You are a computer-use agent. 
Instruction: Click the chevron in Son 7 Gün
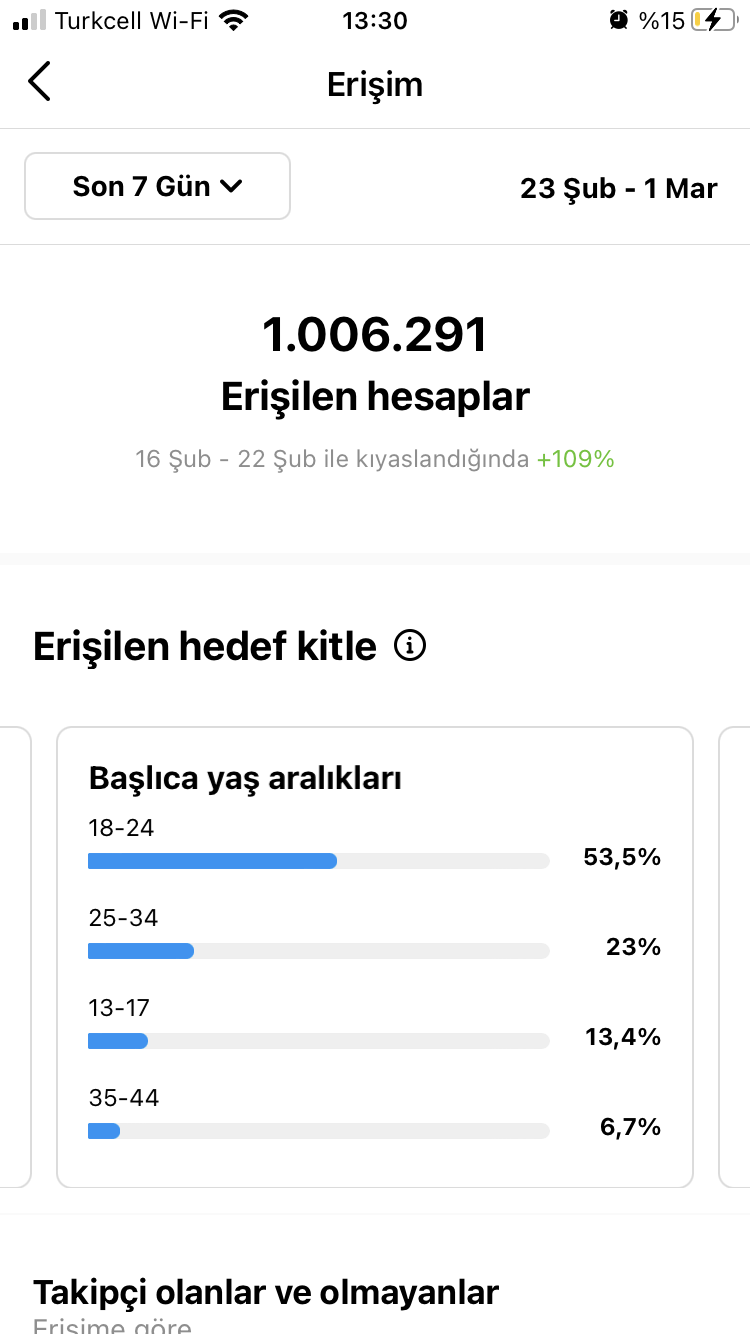(231, 186)
